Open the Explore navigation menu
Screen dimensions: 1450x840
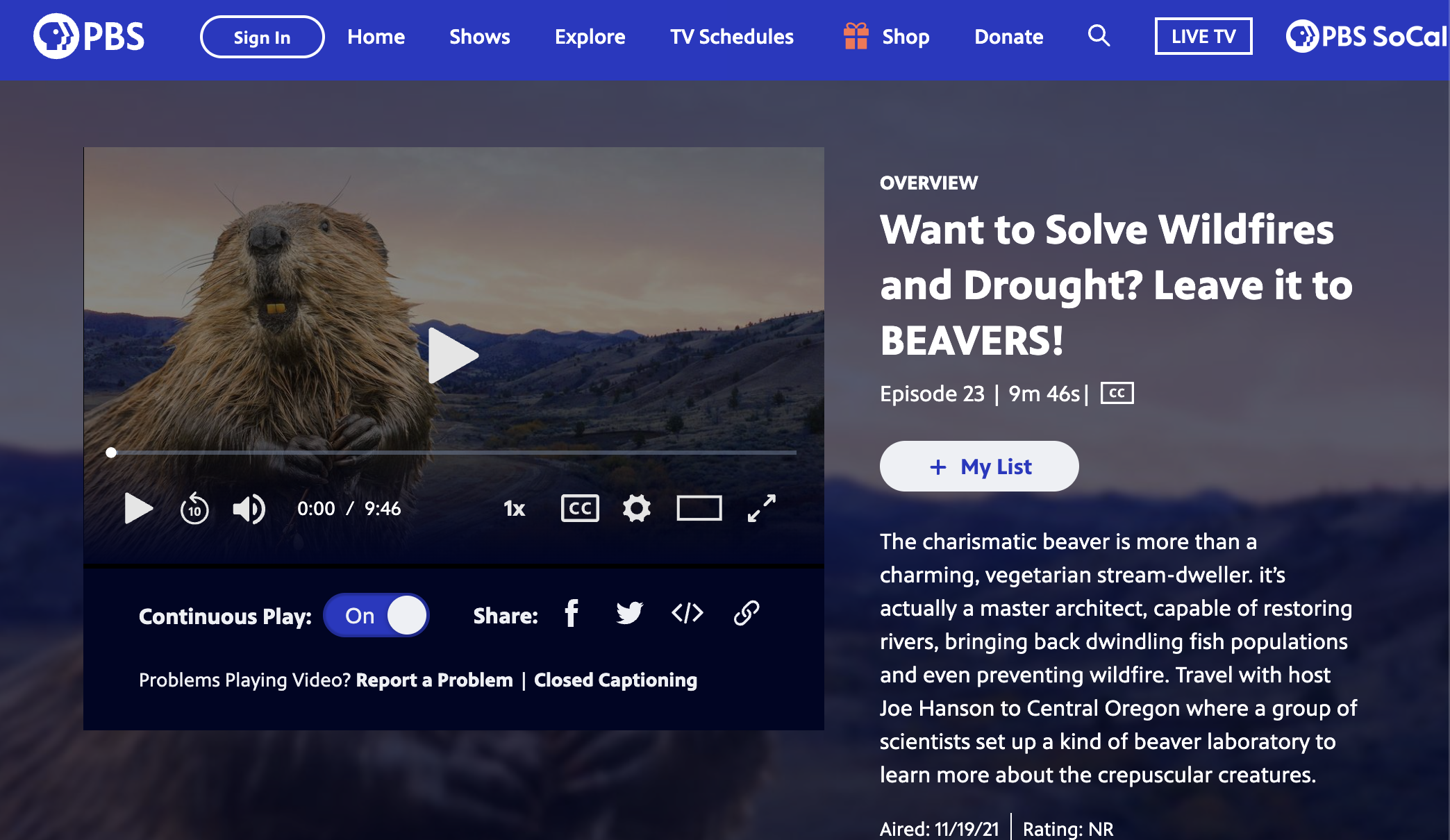[590, 37]
